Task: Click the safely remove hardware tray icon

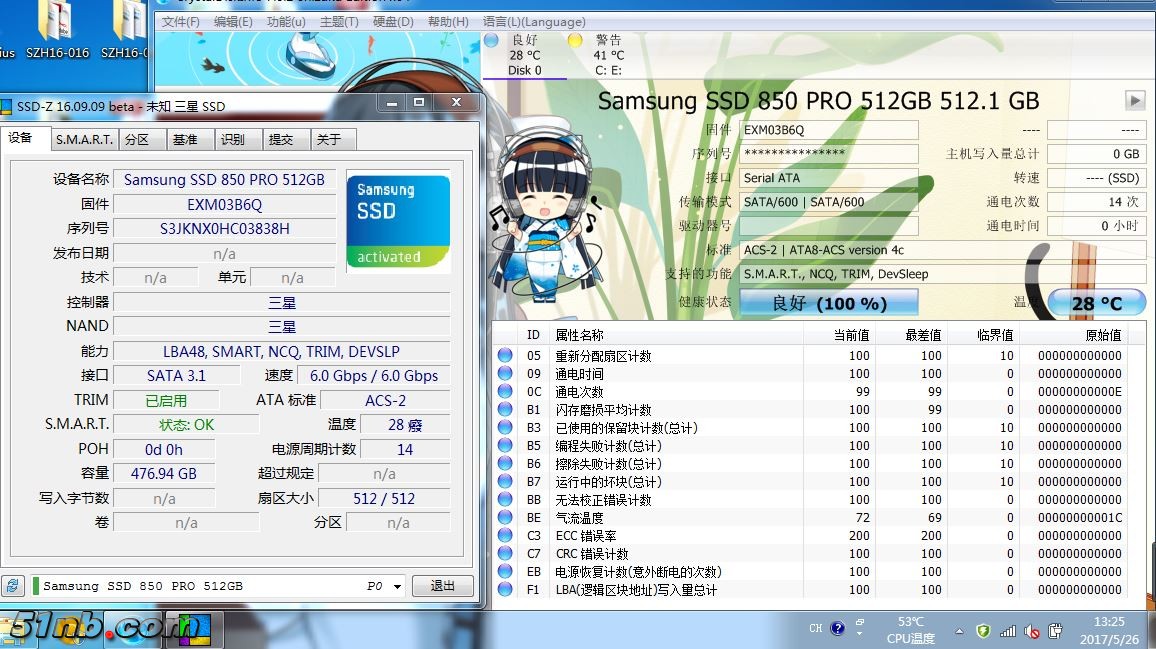Action: 1055,631
